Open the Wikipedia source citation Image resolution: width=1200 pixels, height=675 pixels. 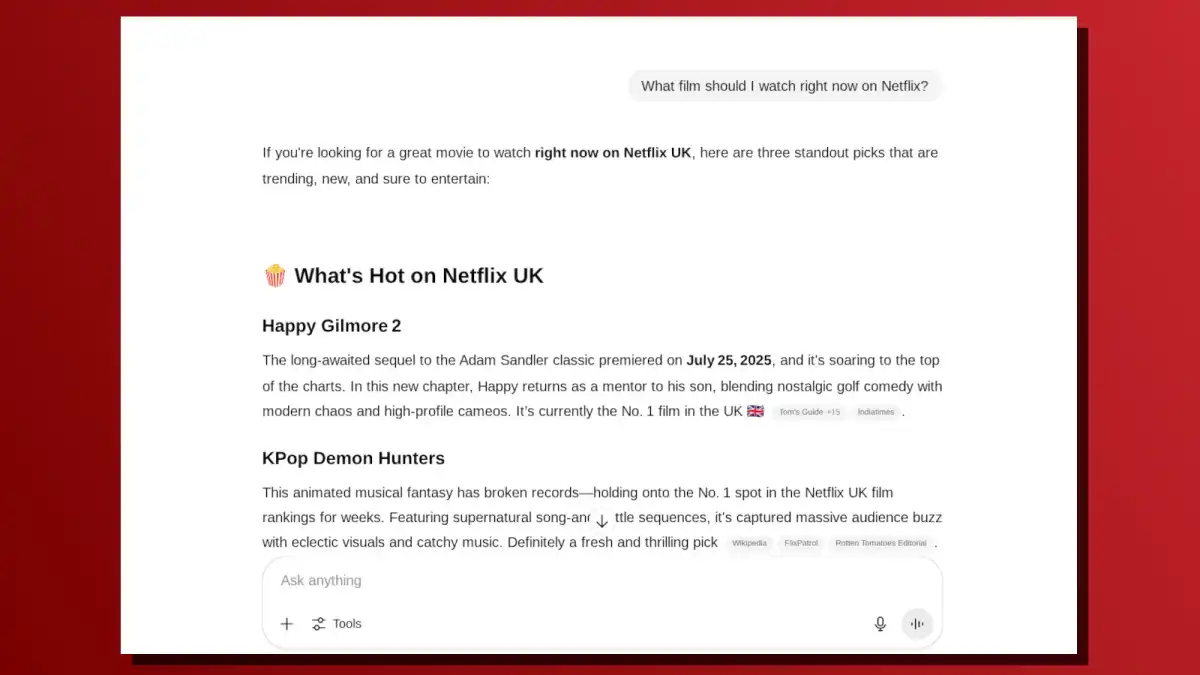pos(749,543)
